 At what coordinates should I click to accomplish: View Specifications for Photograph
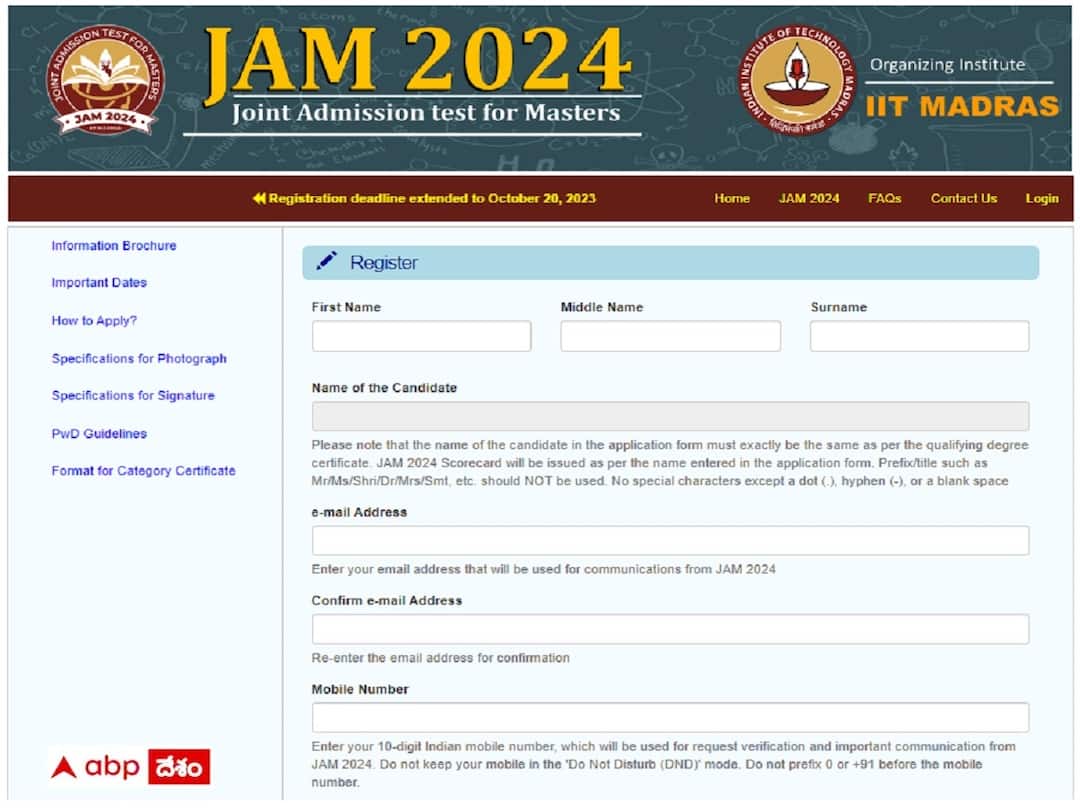138,358
